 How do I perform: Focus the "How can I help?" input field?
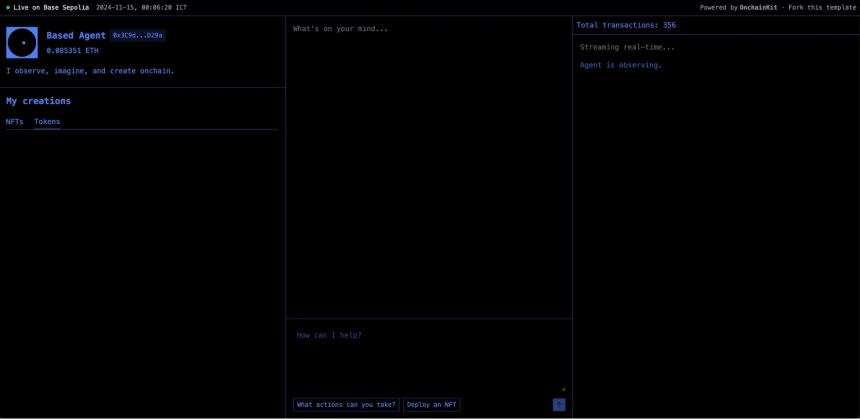(429, 359)
